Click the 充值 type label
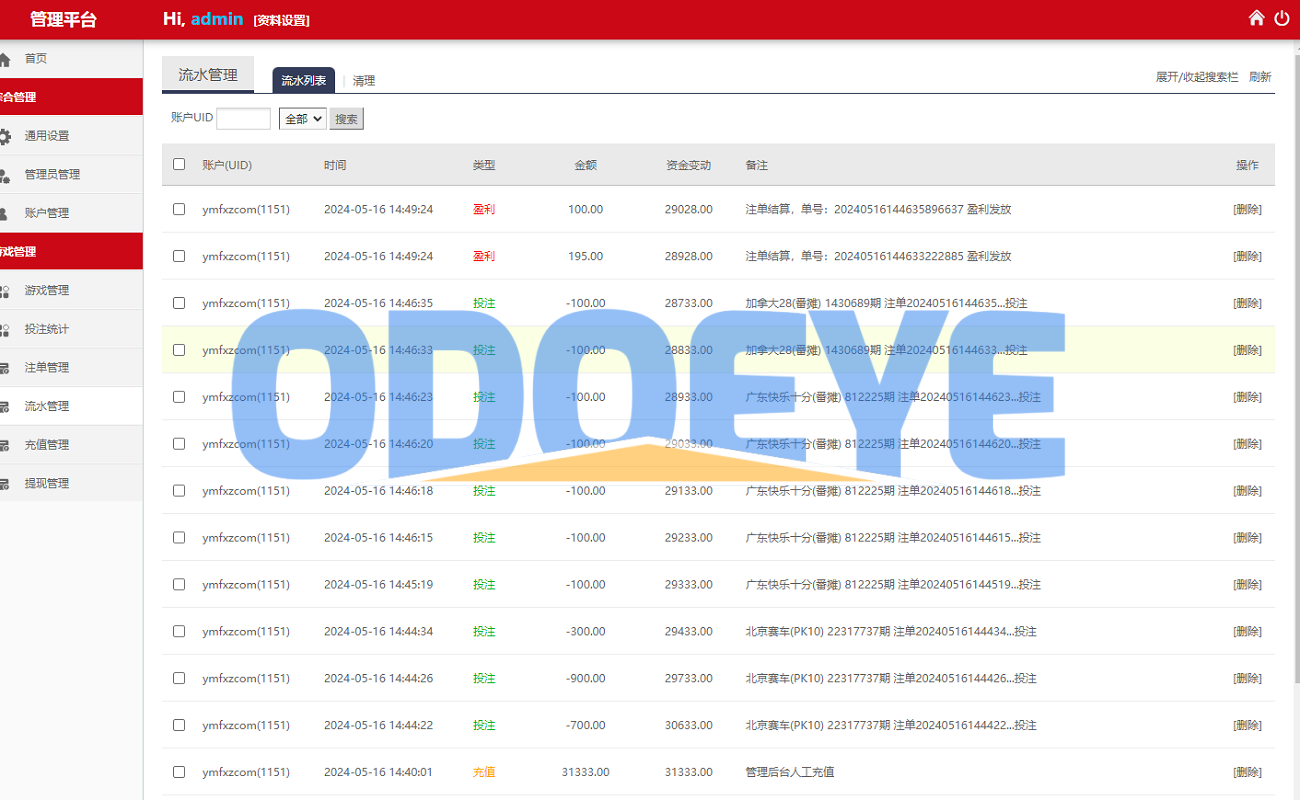Viewport: 1300px width, 800px height. tap(484, 773)
